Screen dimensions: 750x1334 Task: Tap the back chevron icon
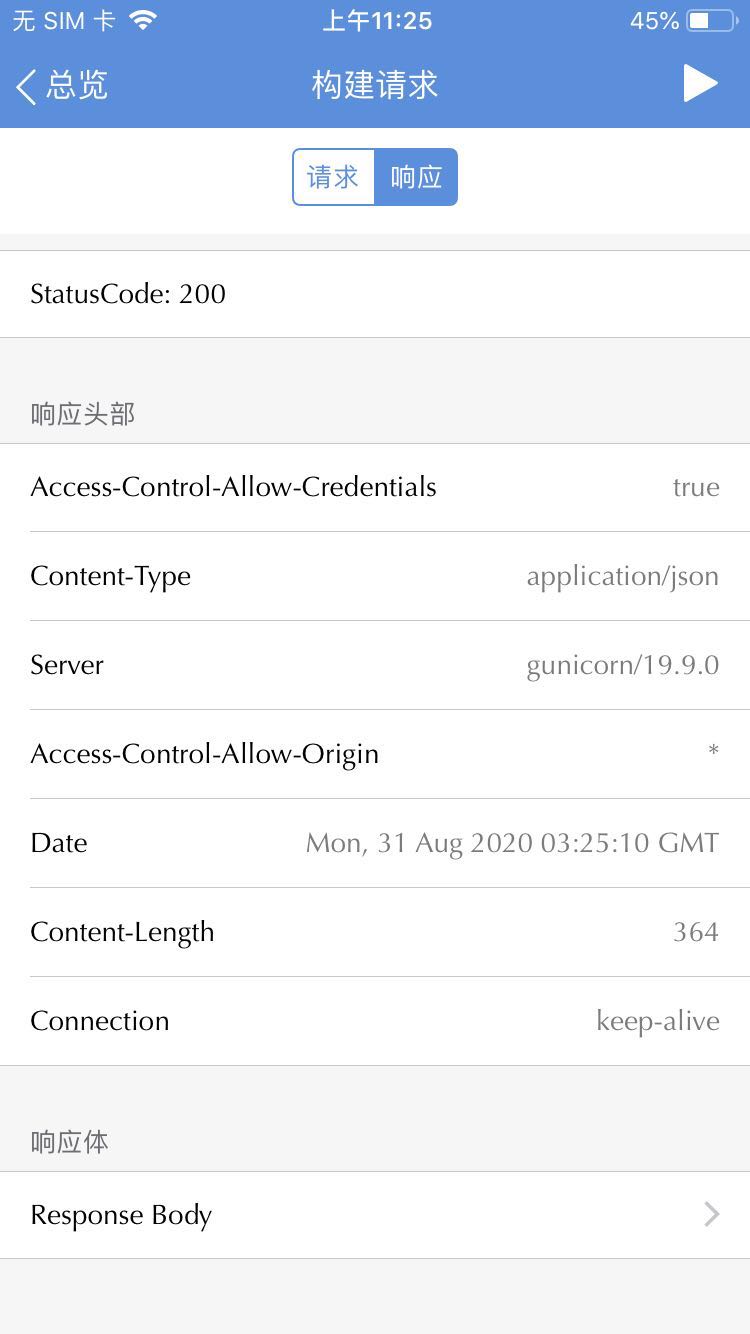point(27,86)
